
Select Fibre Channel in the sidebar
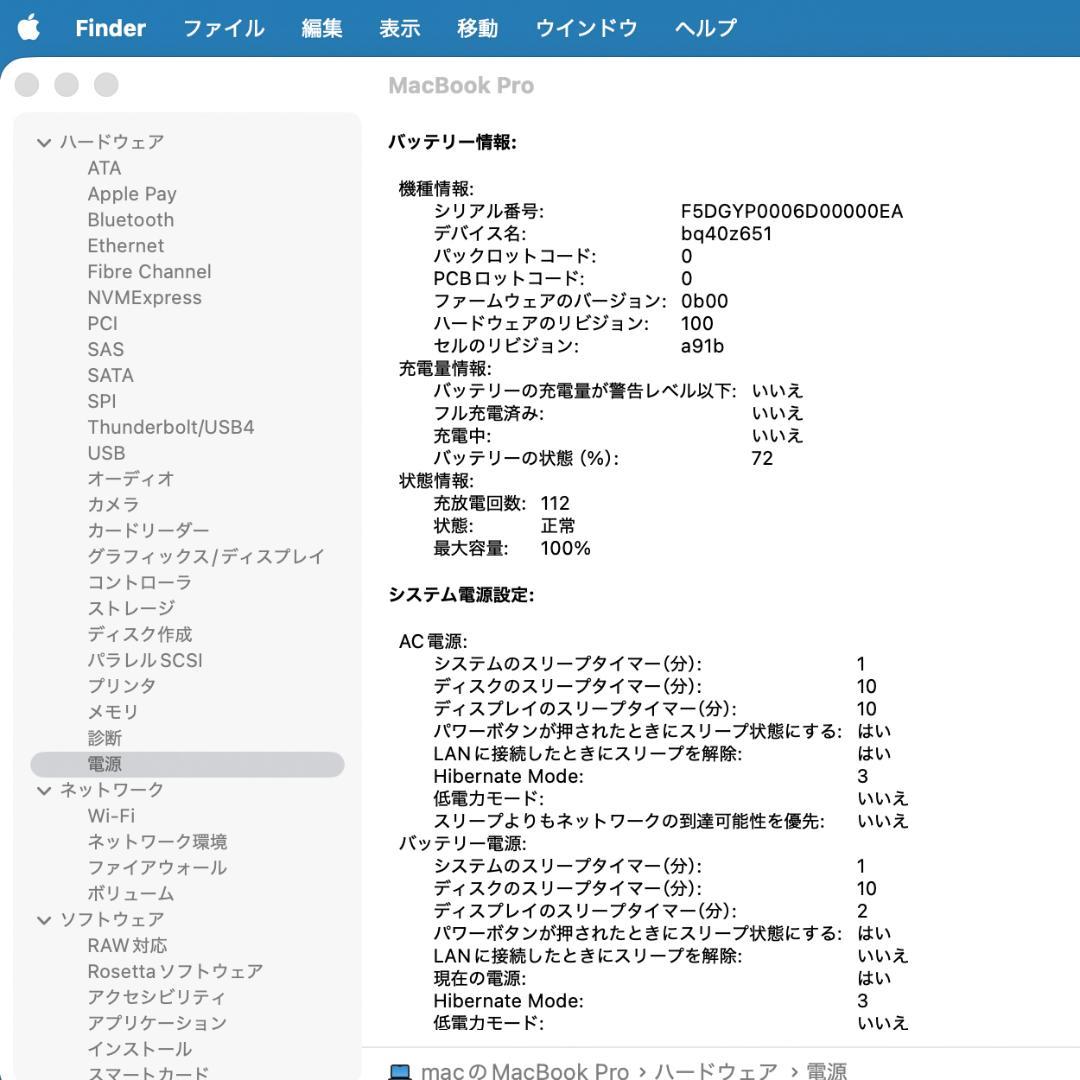[x=149, y=271]
